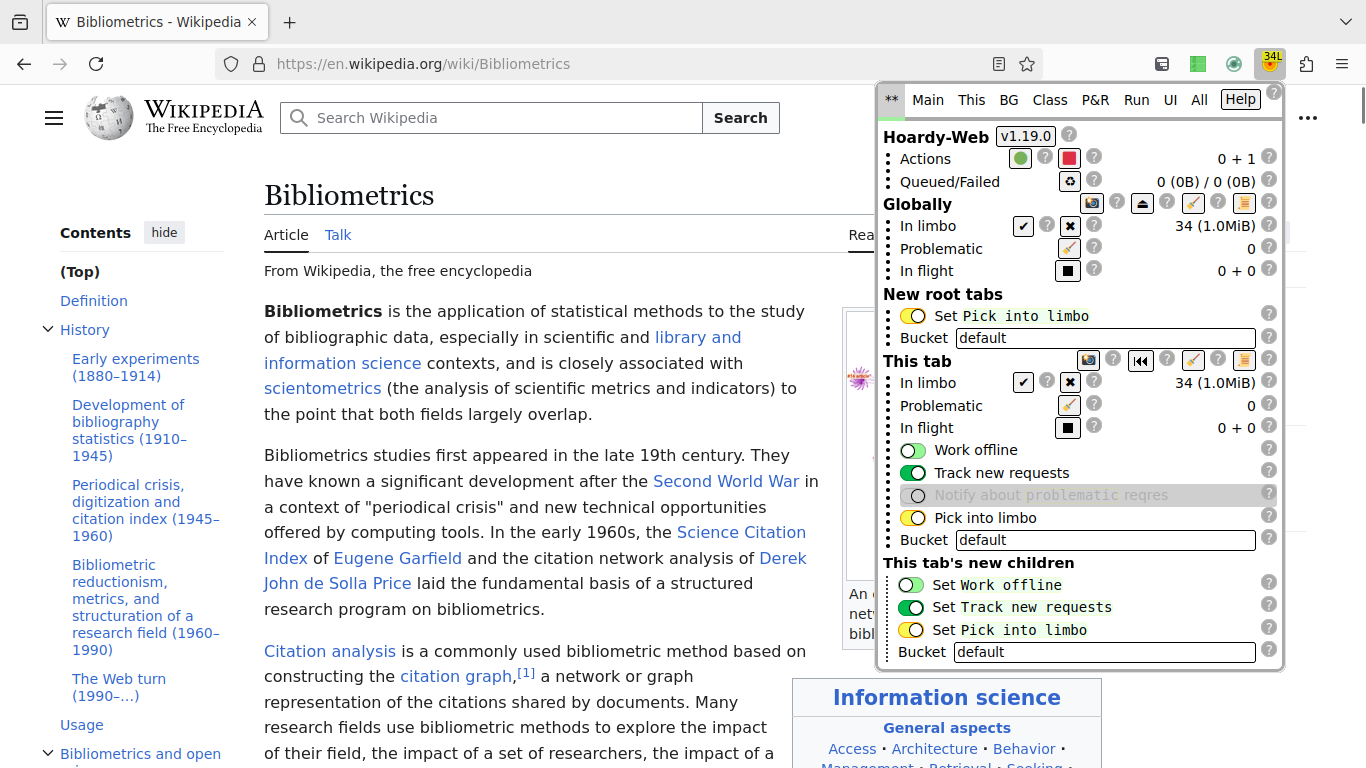This screenshot has width=1366, height=768.
Task: Toggle children's Set Pick into limbo switch
Action: click(911, 630)
